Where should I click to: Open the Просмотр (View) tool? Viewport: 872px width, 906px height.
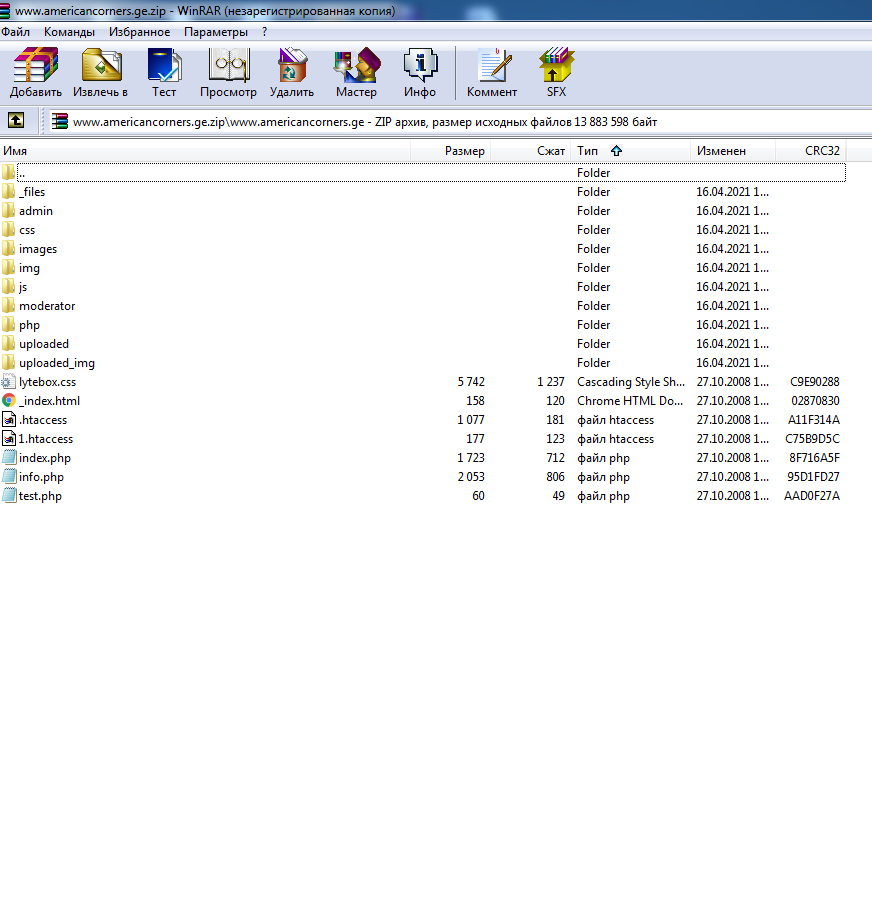(x=228, y=72)
